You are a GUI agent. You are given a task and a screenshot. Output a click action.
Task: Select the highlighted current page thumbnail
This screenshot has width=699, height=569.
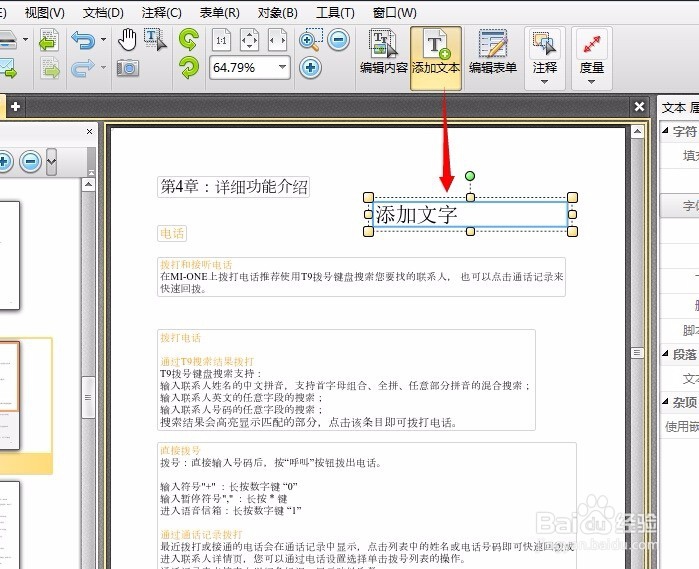click(x=9, y=396)
